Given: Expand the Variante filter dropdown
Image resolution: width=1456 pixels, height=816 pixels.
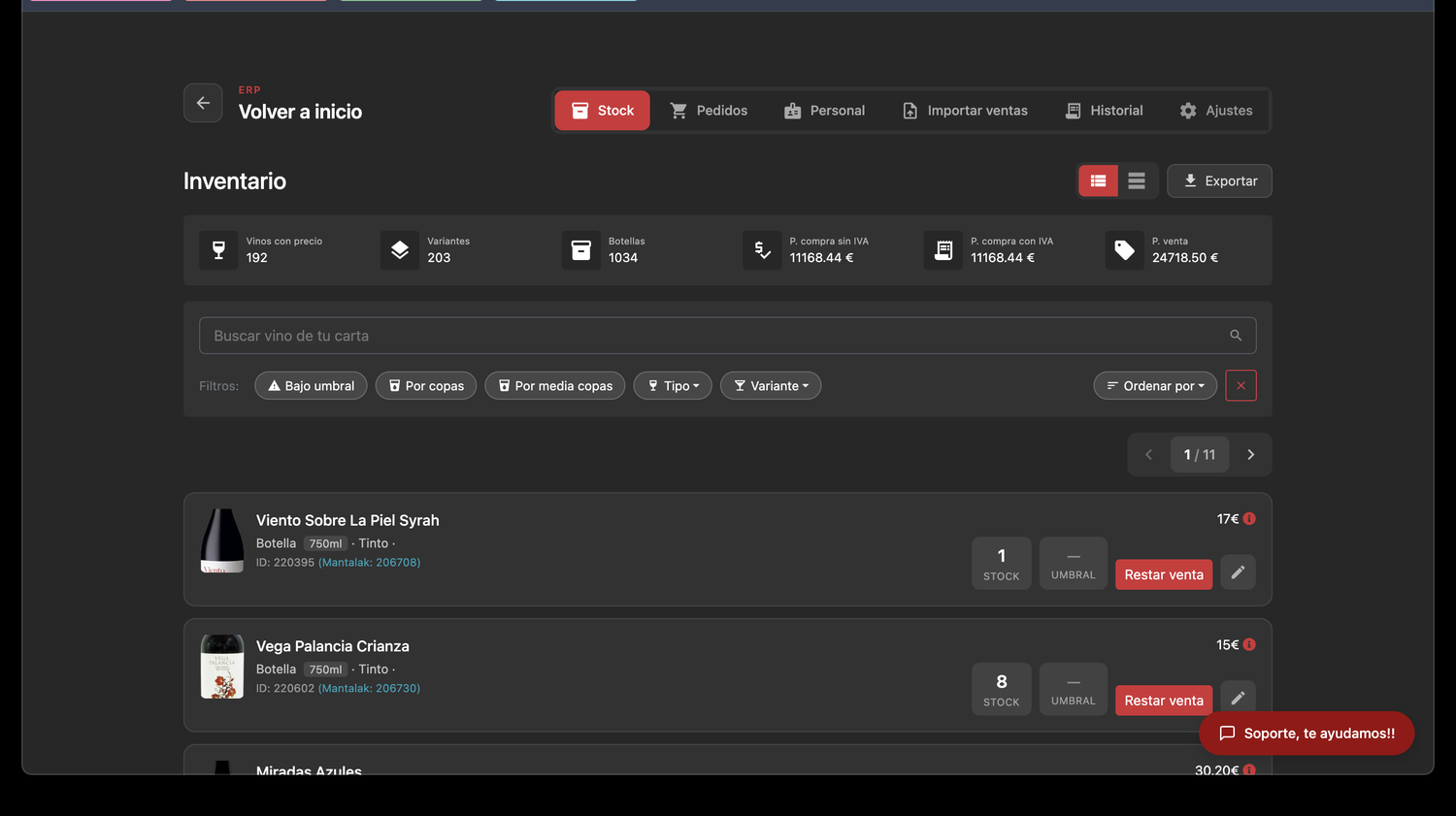Looking at the screenshot, I should 771,385.
